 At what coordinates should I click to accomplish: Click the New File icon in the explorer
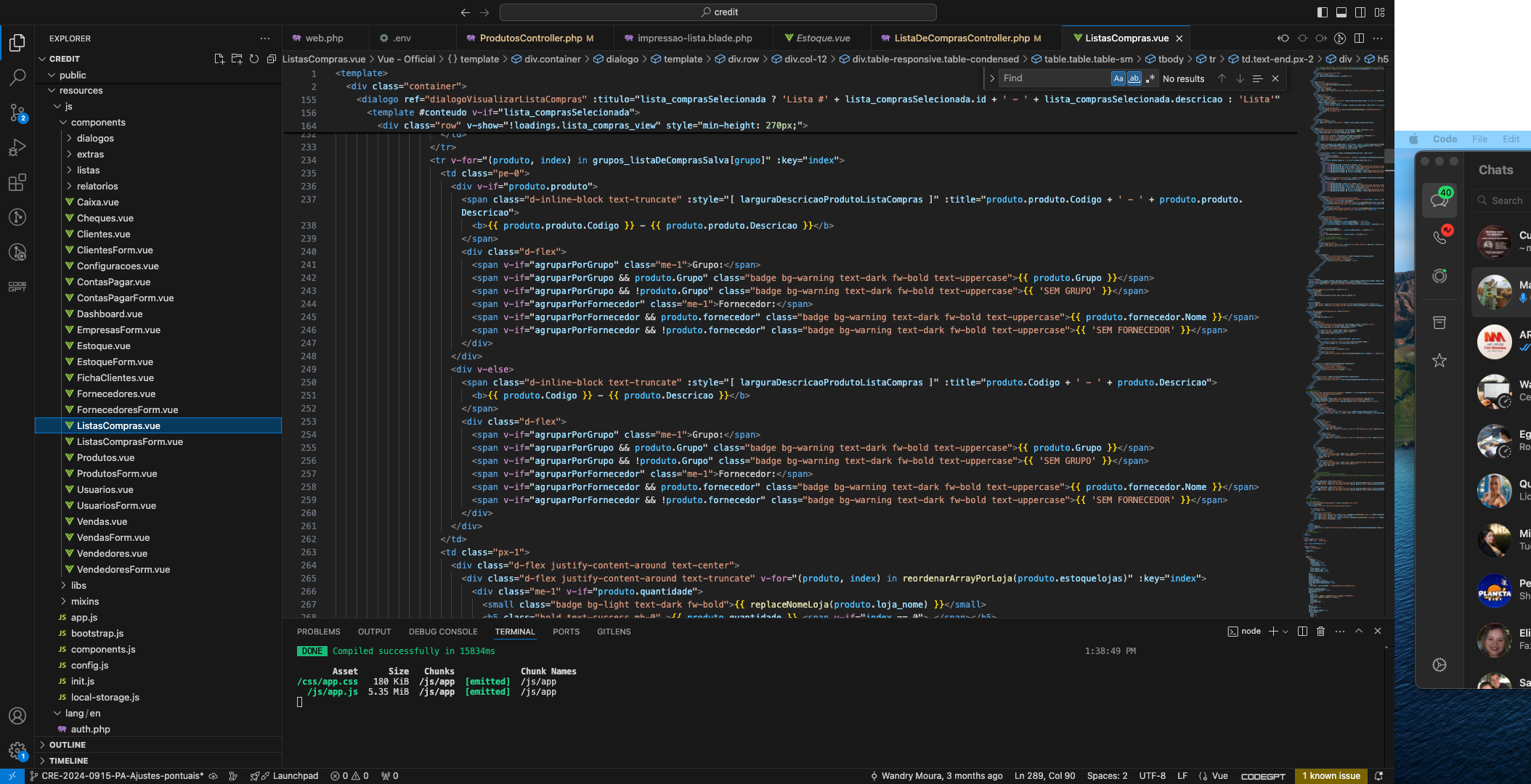219,59
